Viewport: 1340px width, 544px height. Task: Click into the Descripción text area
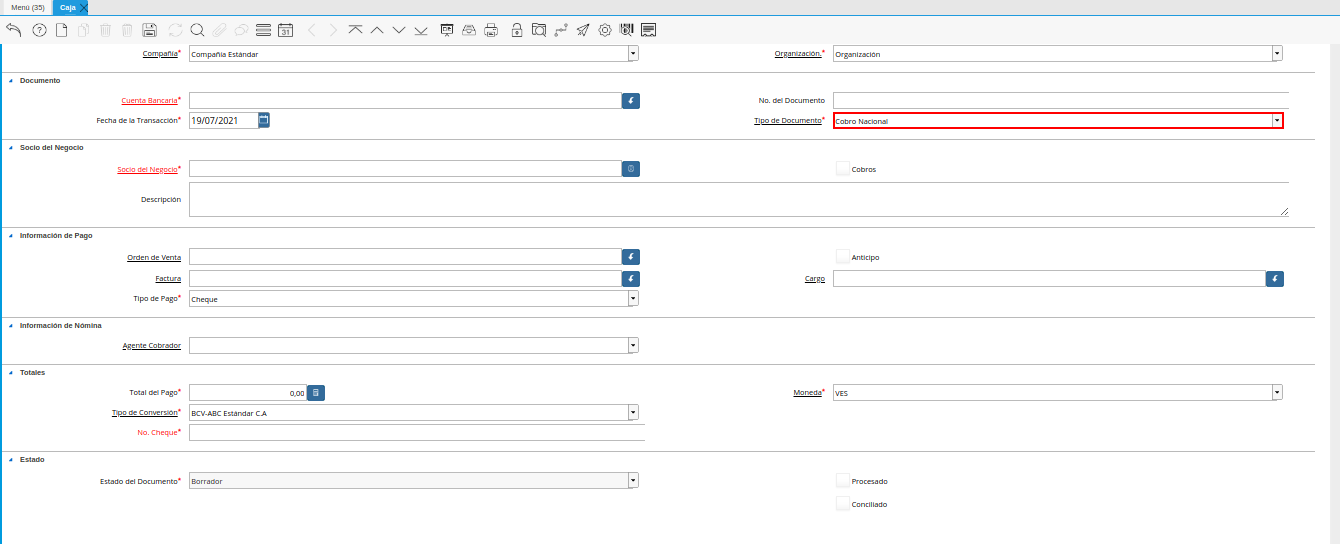pos(739,199)
